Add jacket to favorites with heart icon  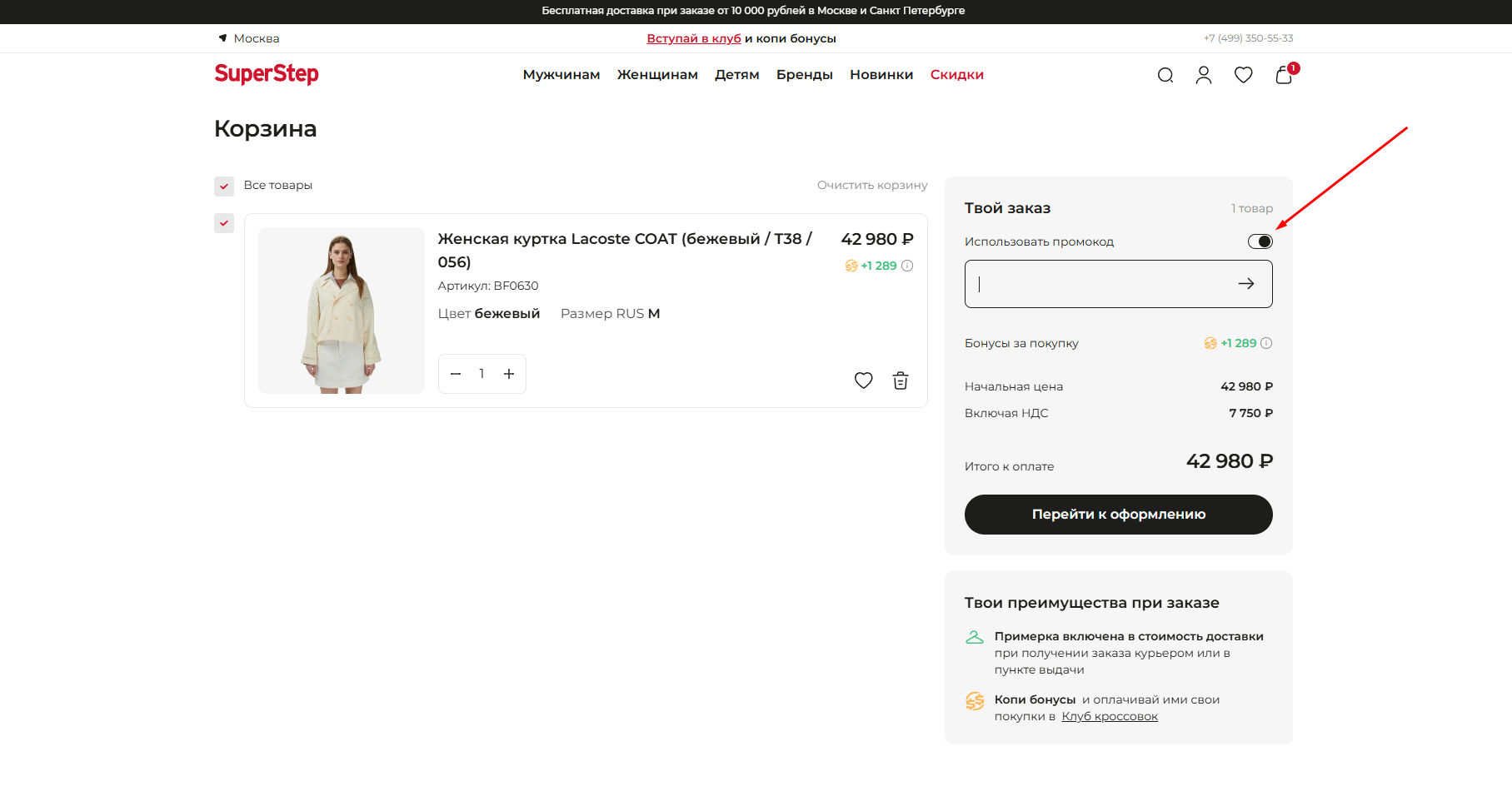click(864, 381)
